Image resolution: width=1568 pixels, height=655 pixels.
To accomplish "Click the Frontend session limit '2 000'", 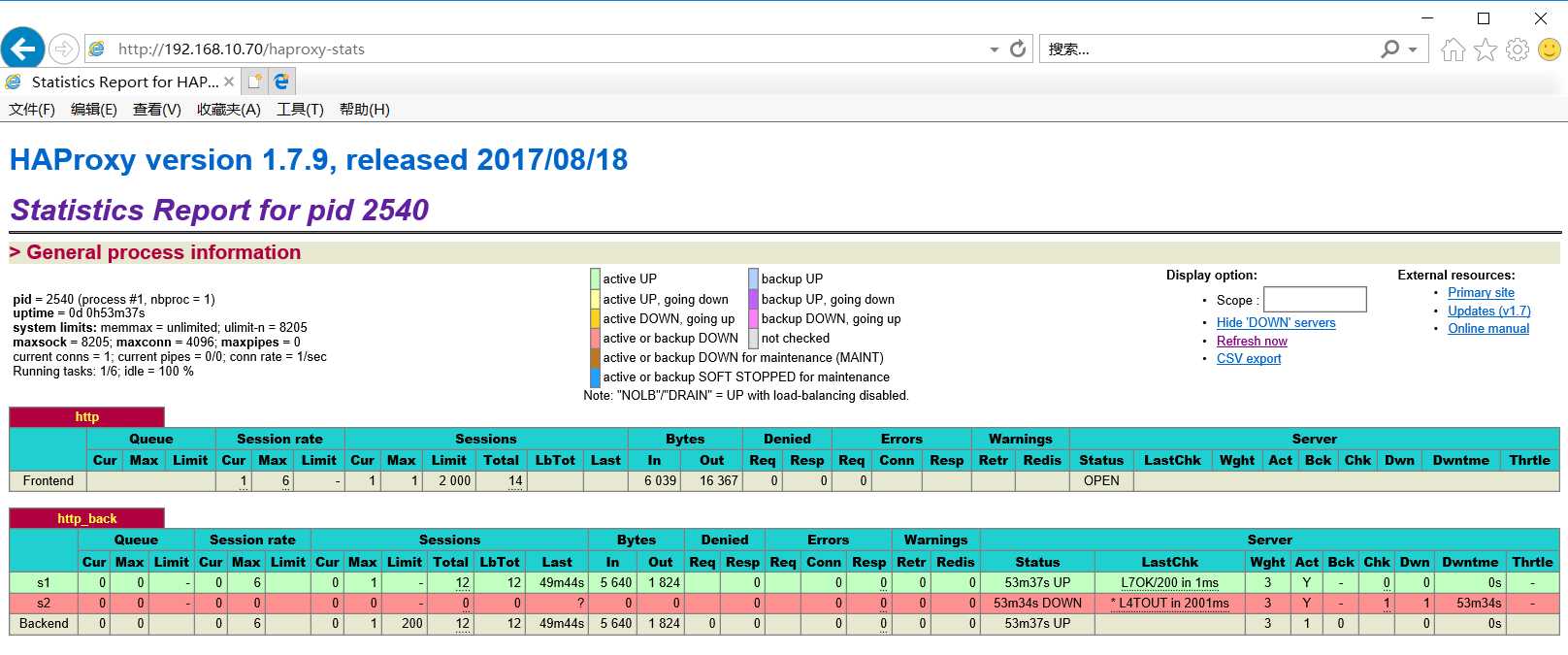I will click(x=454, y=480).
